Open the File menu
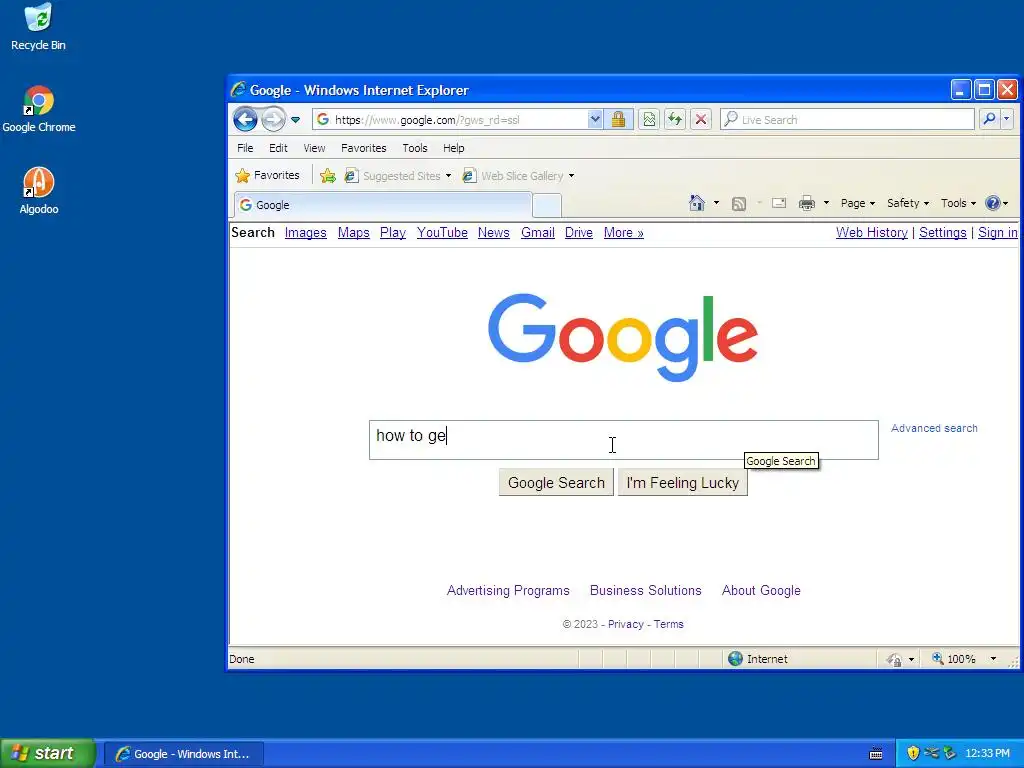The height and width of the screenshot is (768, 1024). coord(245,148)
